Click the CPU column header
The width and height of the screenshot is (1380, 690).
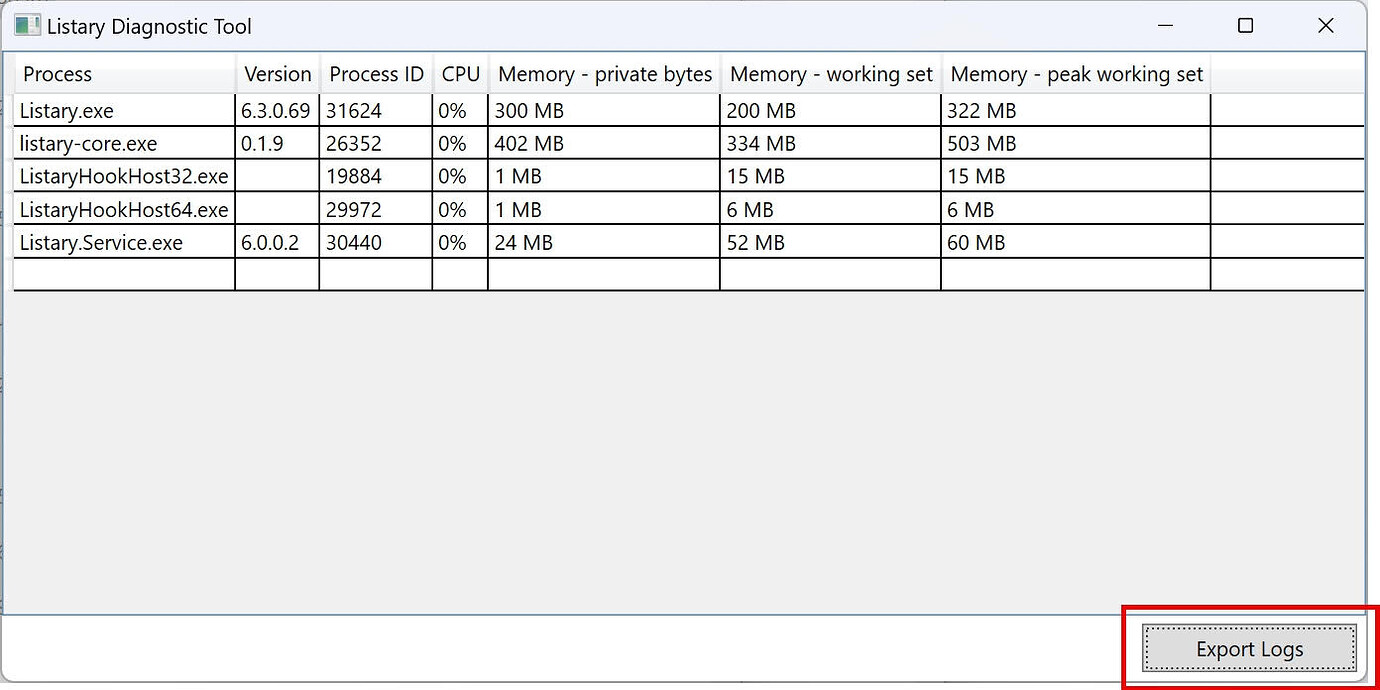[459, 73]
